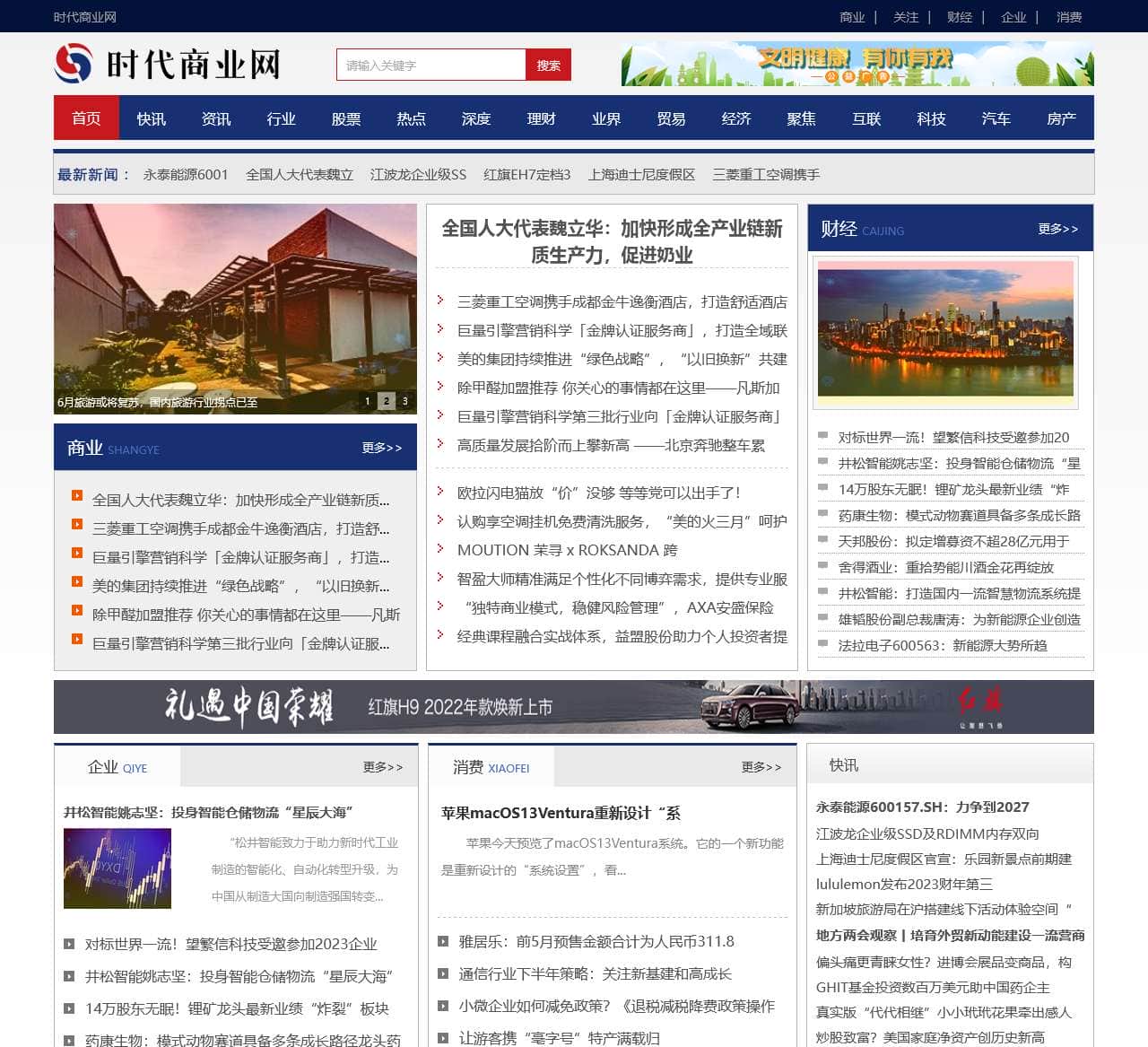Select 聚焦 in the main nav
The image size is (1148, 1047).
802,118
